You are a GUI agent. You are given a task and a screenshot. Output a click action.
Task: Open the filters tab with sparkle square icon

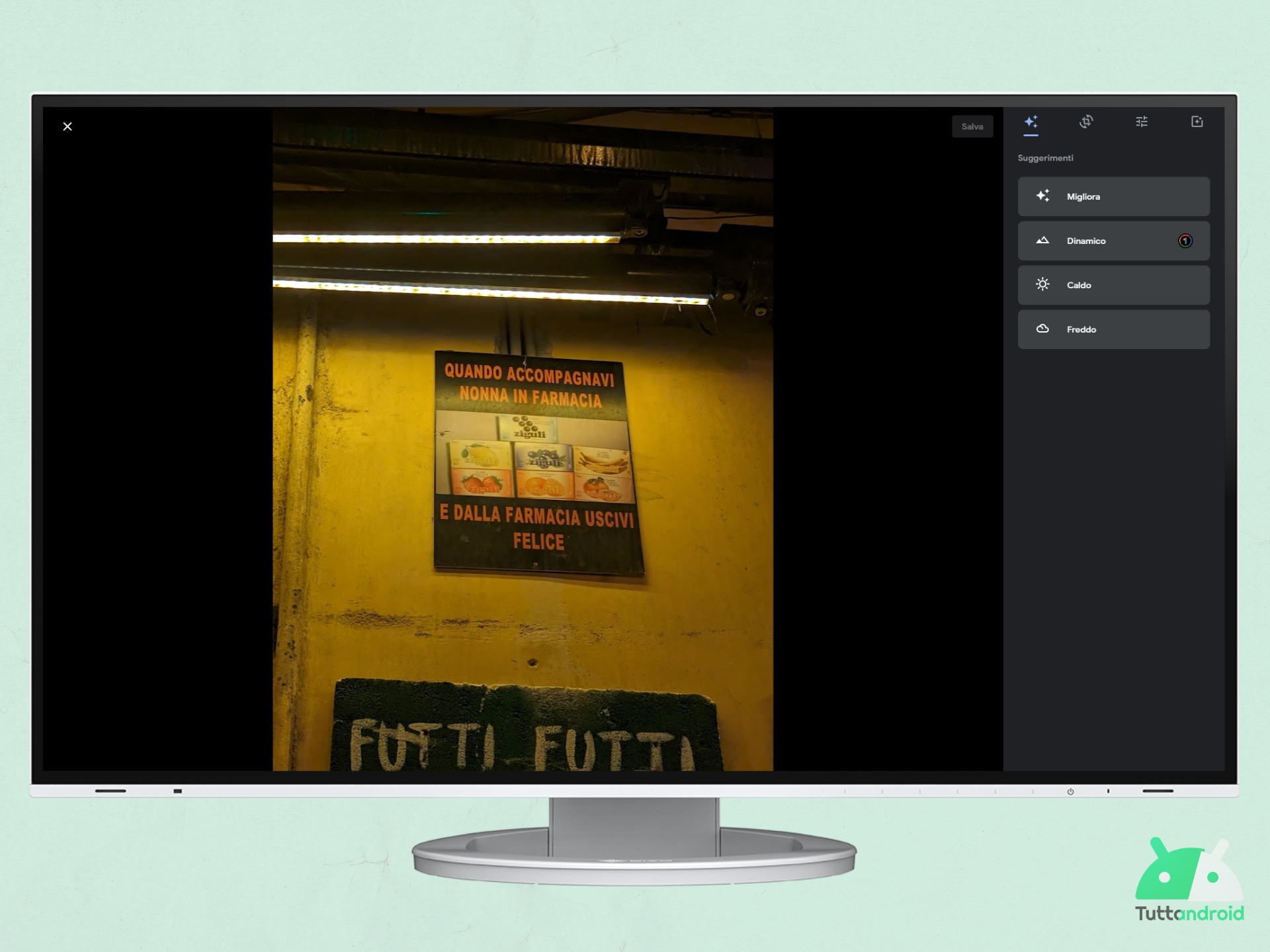tap(1197, 122)
